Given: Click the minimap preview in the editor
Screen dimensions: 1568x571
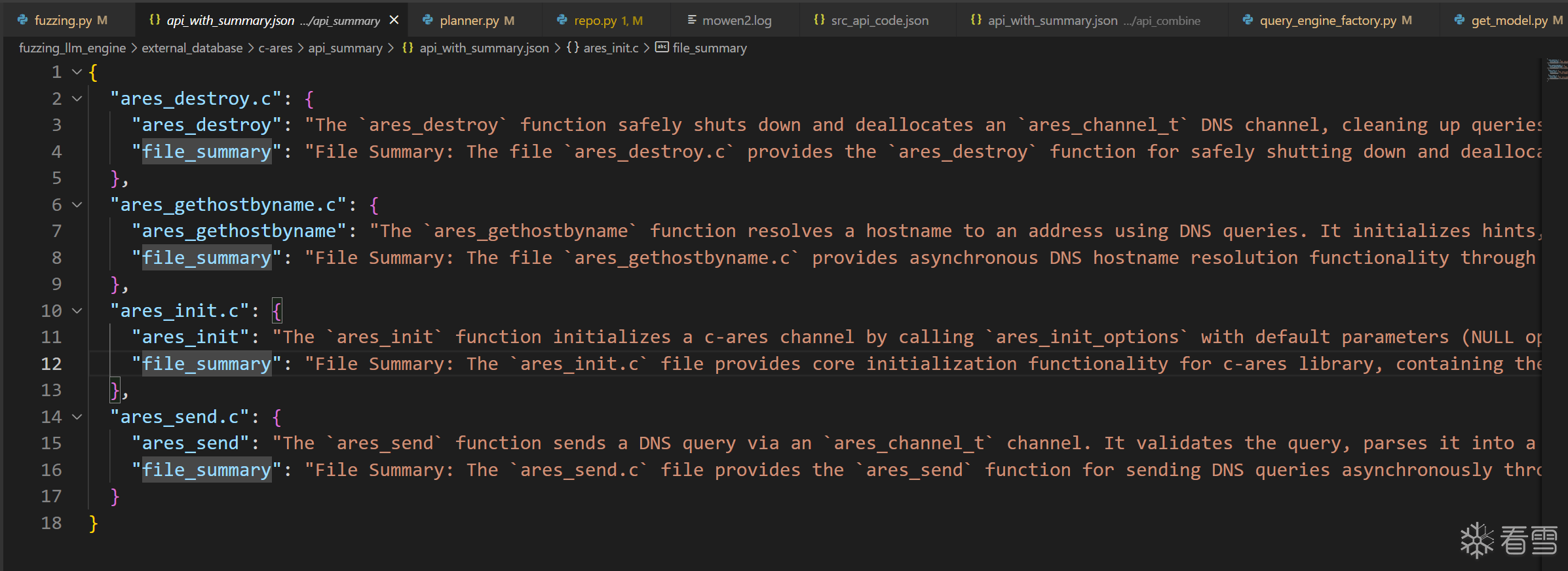Looking at the screenshot, I should 1556,69.
